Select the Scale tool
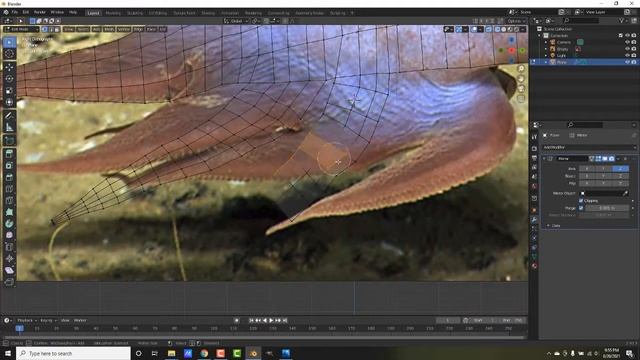Image resolution: width=640 pixels, height=360 pixels. (x=9, y=91)
